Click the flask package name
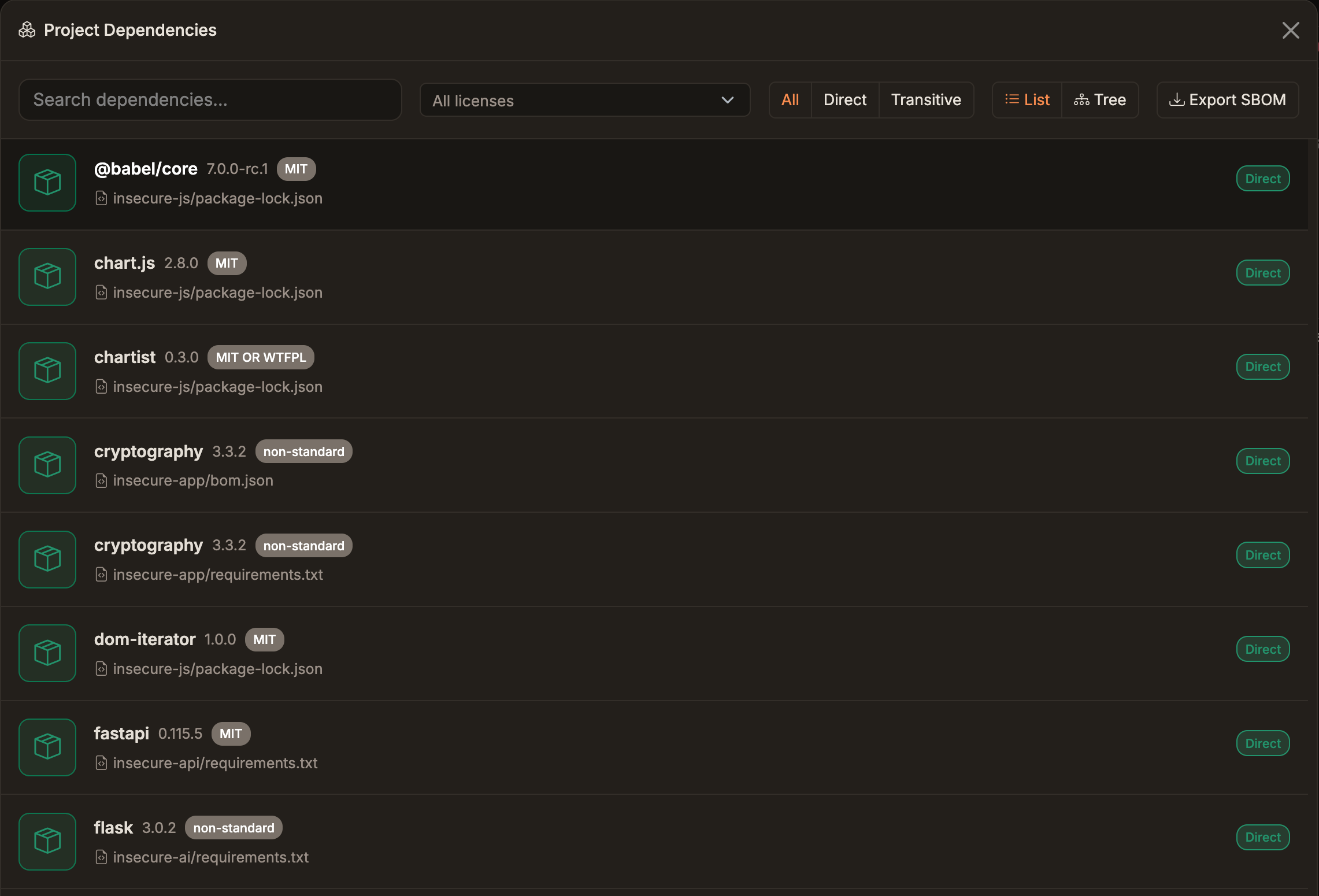 [x=114, y=827]
